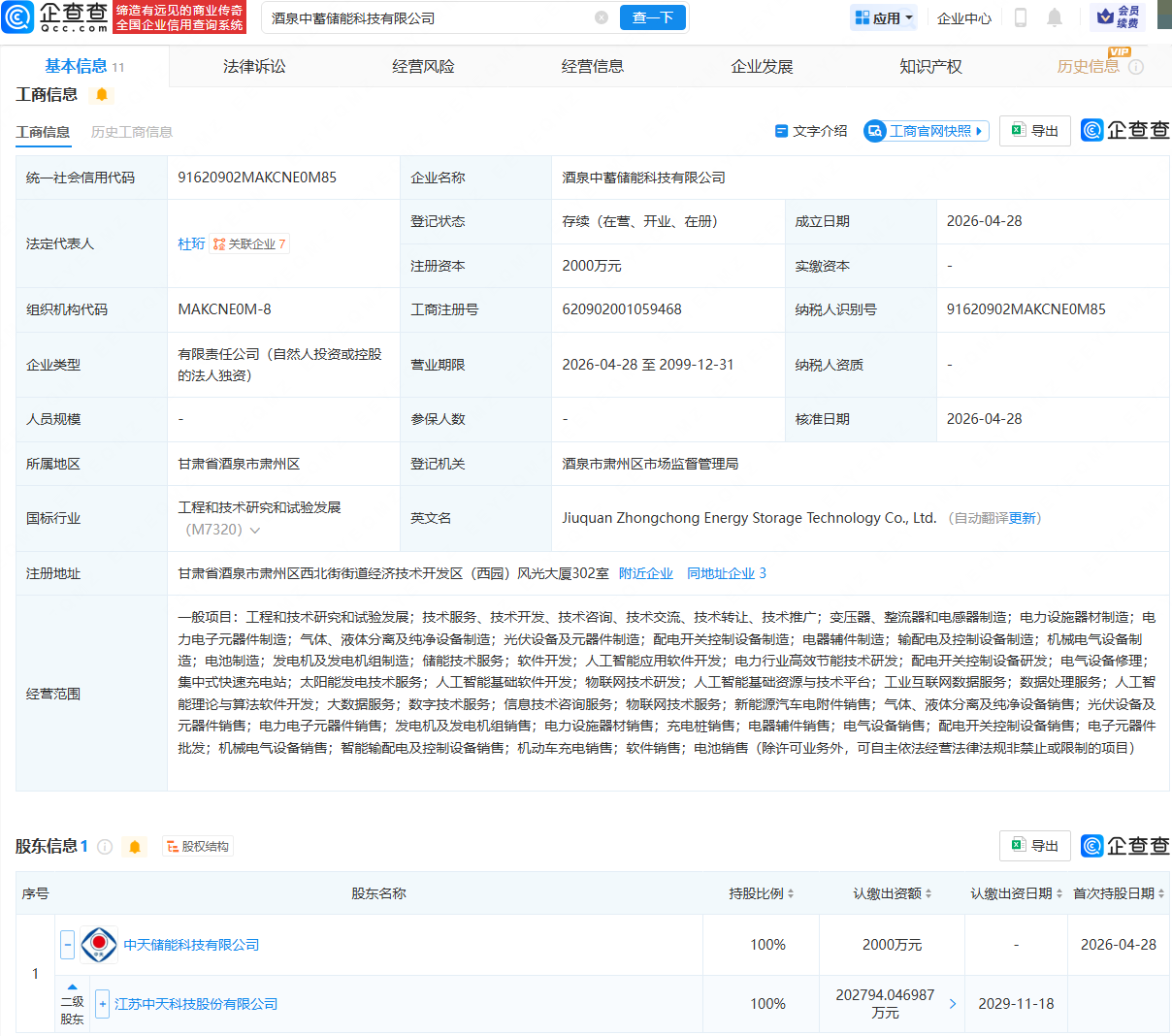
Task: Collapse 中天储能科技有限公司 shareholder row
Action: pyautogui.click(x=67, y=945)
